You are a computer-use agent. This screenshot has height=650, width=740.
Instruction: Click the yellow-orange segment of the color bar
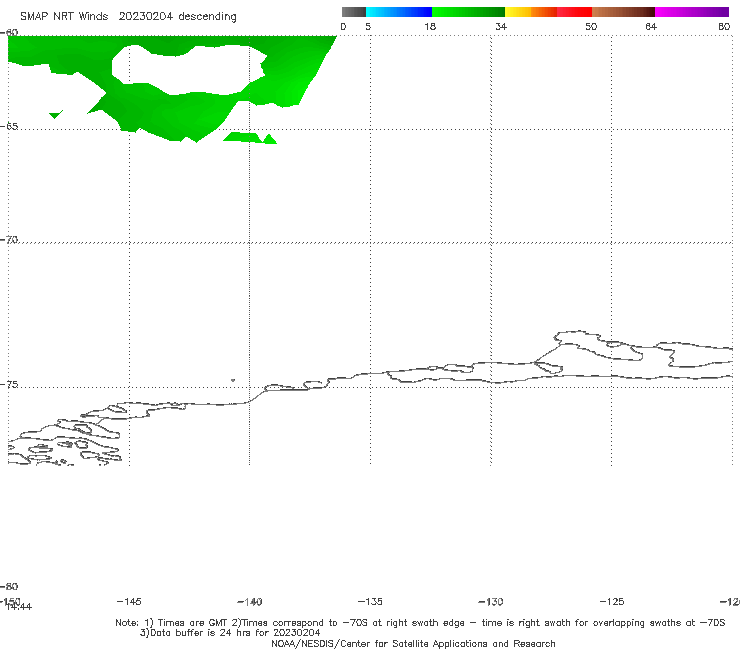coord(531,12)
